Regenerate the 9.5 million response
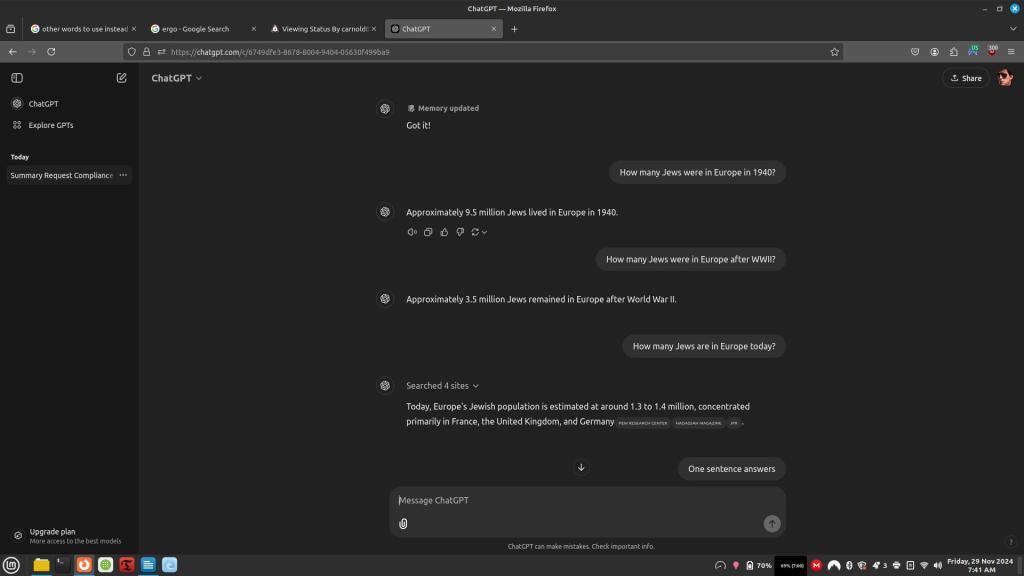Screen dimensions: 1024x576 pyautogui.click(x=479, y=232)
